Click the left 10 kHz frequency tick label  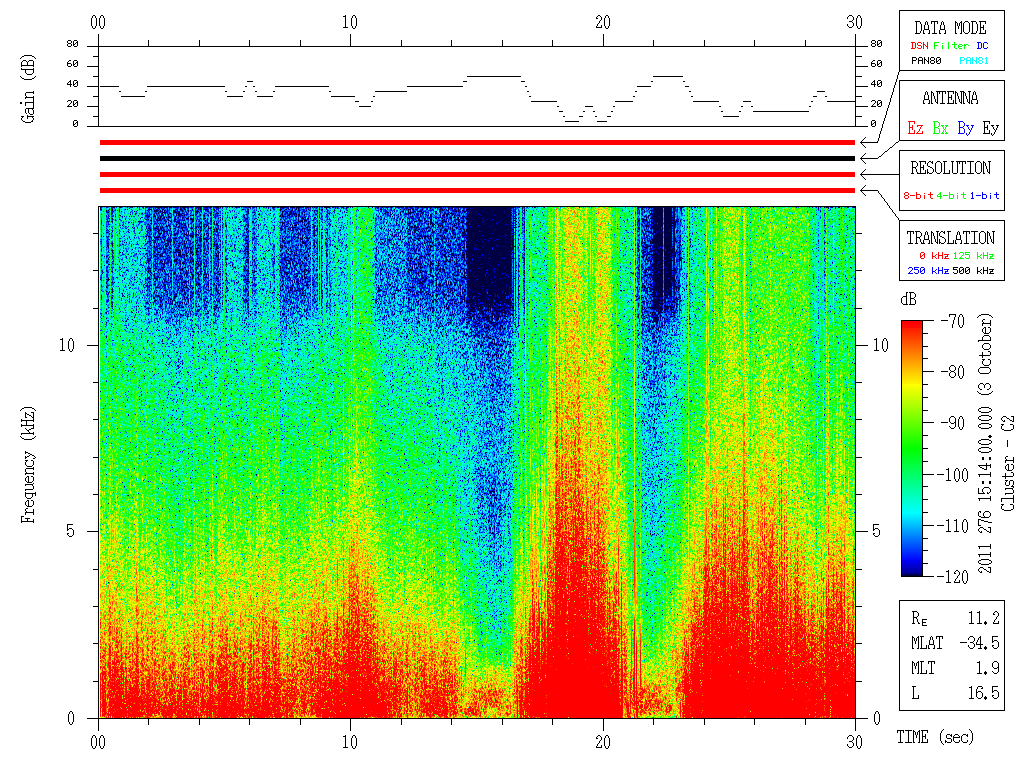coord(67,345)
